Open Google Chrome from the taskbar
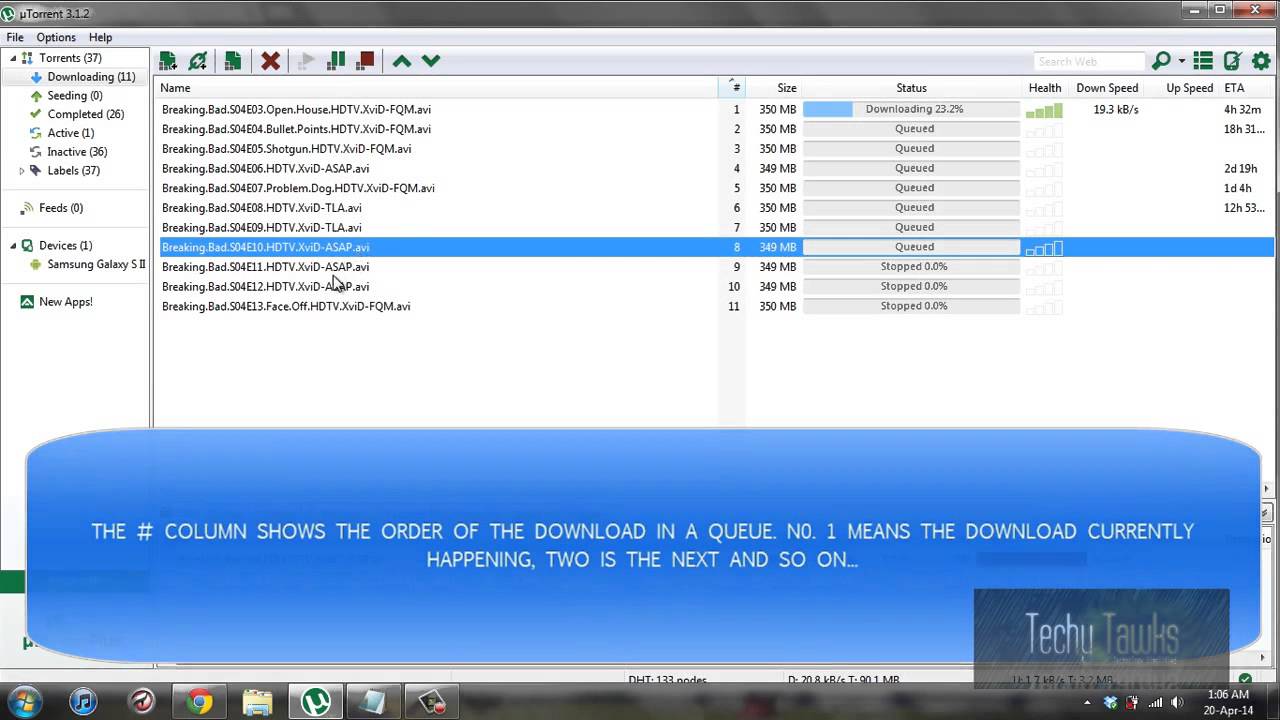This screenshot has width=1280, height=720. click(x=199, y=702)
